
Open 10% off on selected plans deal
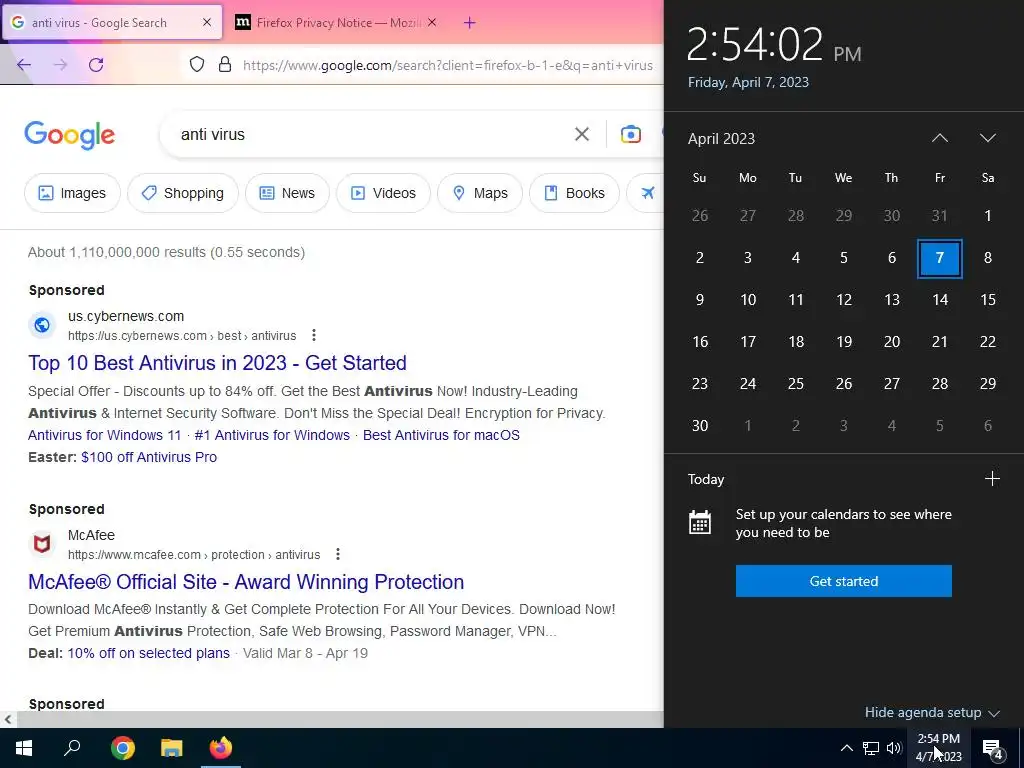coord(148,653)
